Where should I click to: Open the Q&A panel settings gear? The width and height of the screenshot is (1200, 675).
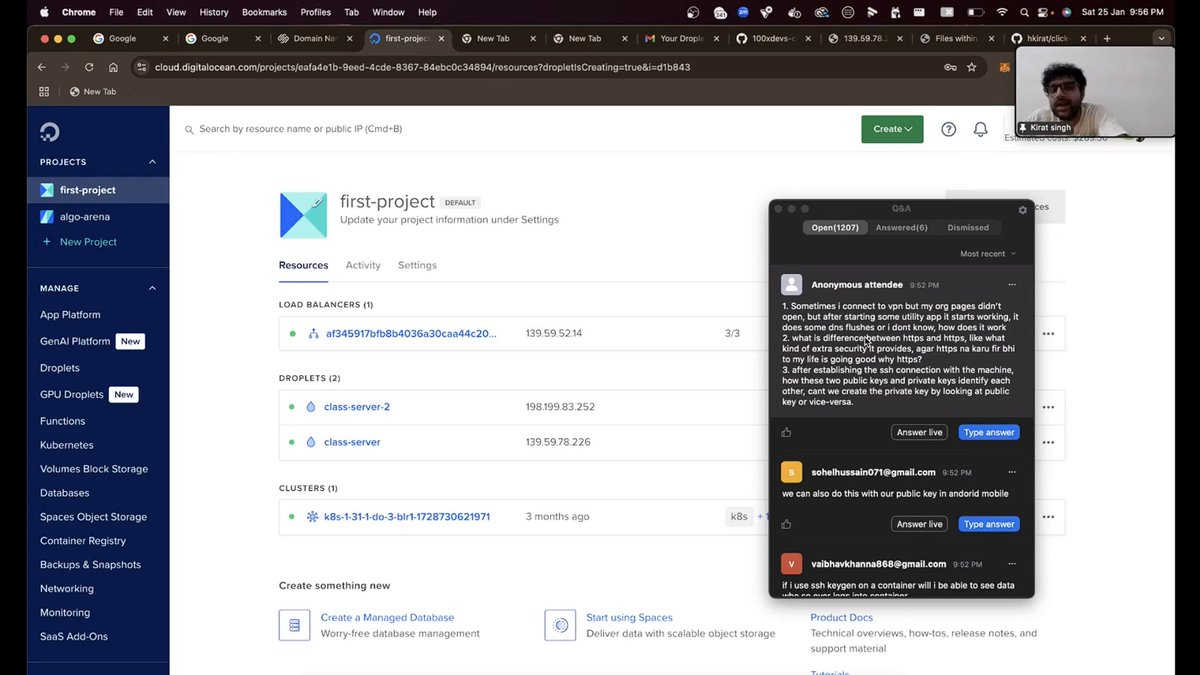tap(1022, 210)
